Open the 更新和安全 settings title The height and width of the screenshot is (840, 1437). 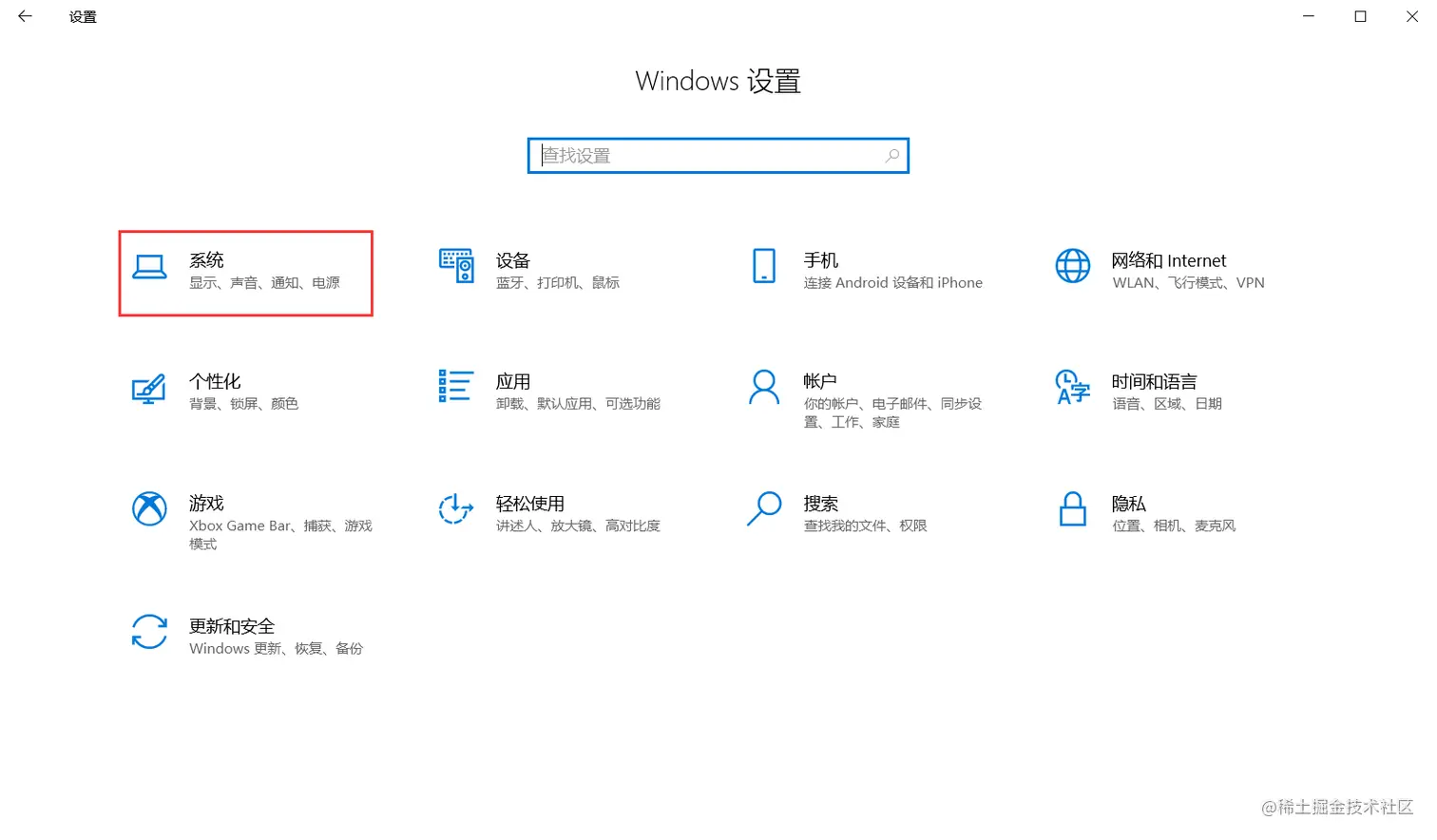(232, 626)
